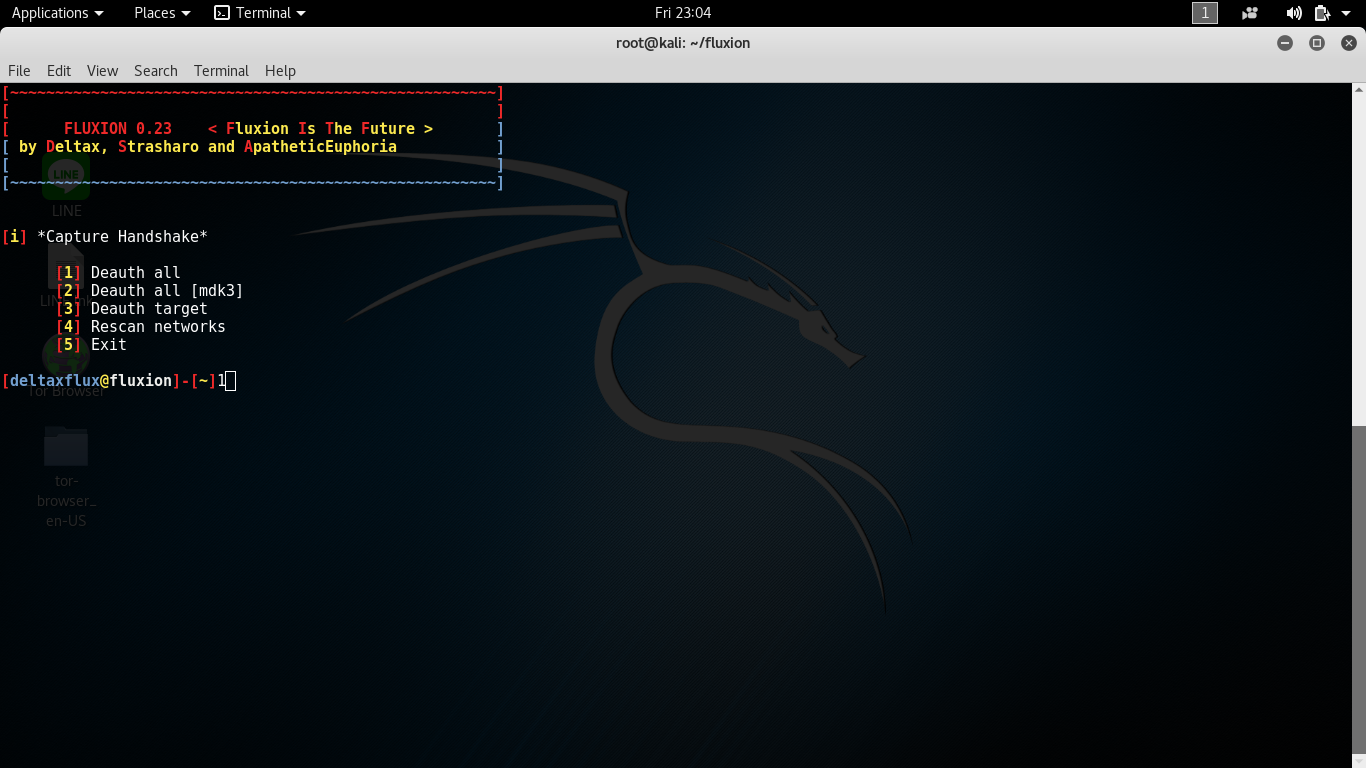Click the Fri 23:04 clock
Viewport: 1366px width, 768px height.
[683, 13]
